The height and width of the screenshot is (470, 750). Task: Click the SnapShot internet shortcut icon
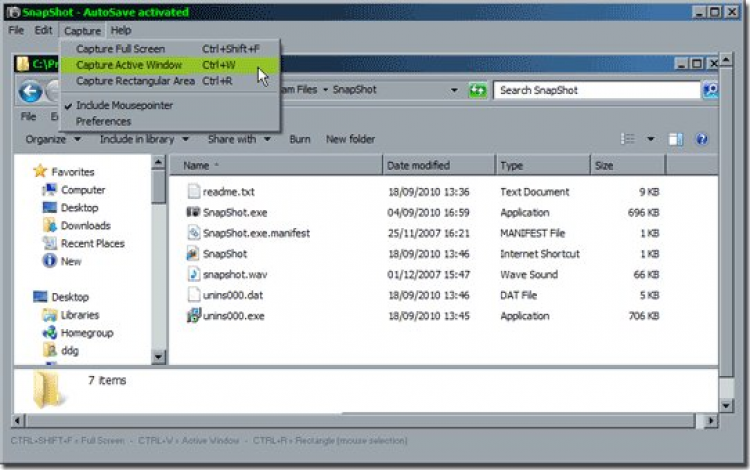click(x=193, y=253)
